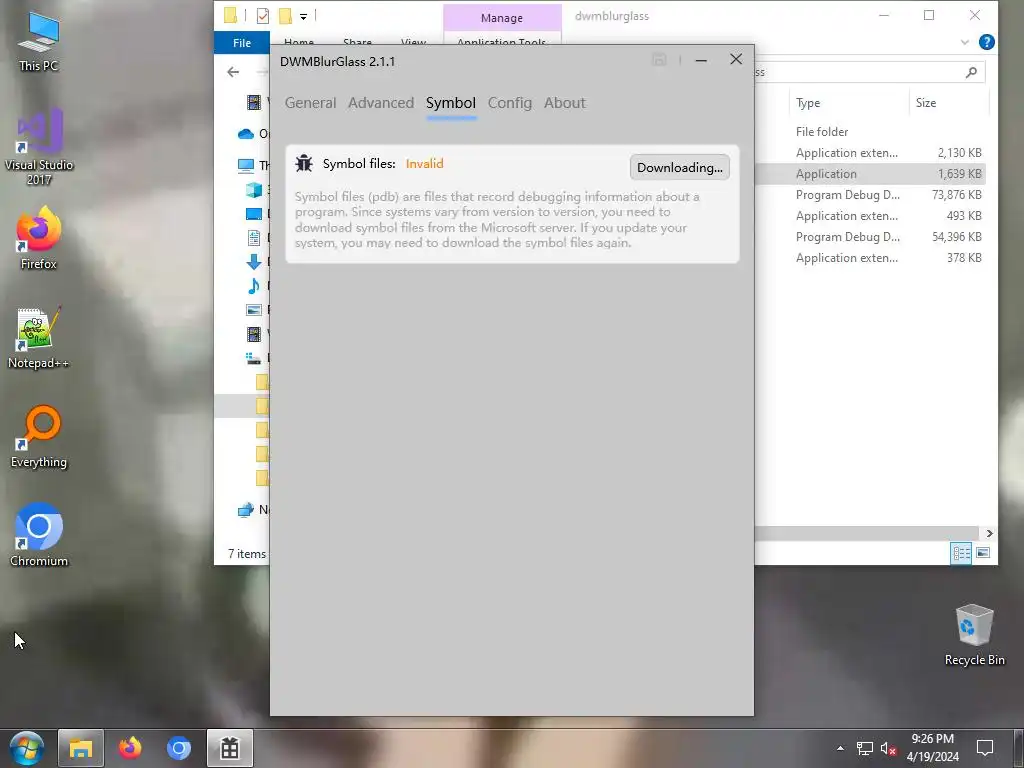
Task: Click the Invalid status text
Action: point(424,163)
